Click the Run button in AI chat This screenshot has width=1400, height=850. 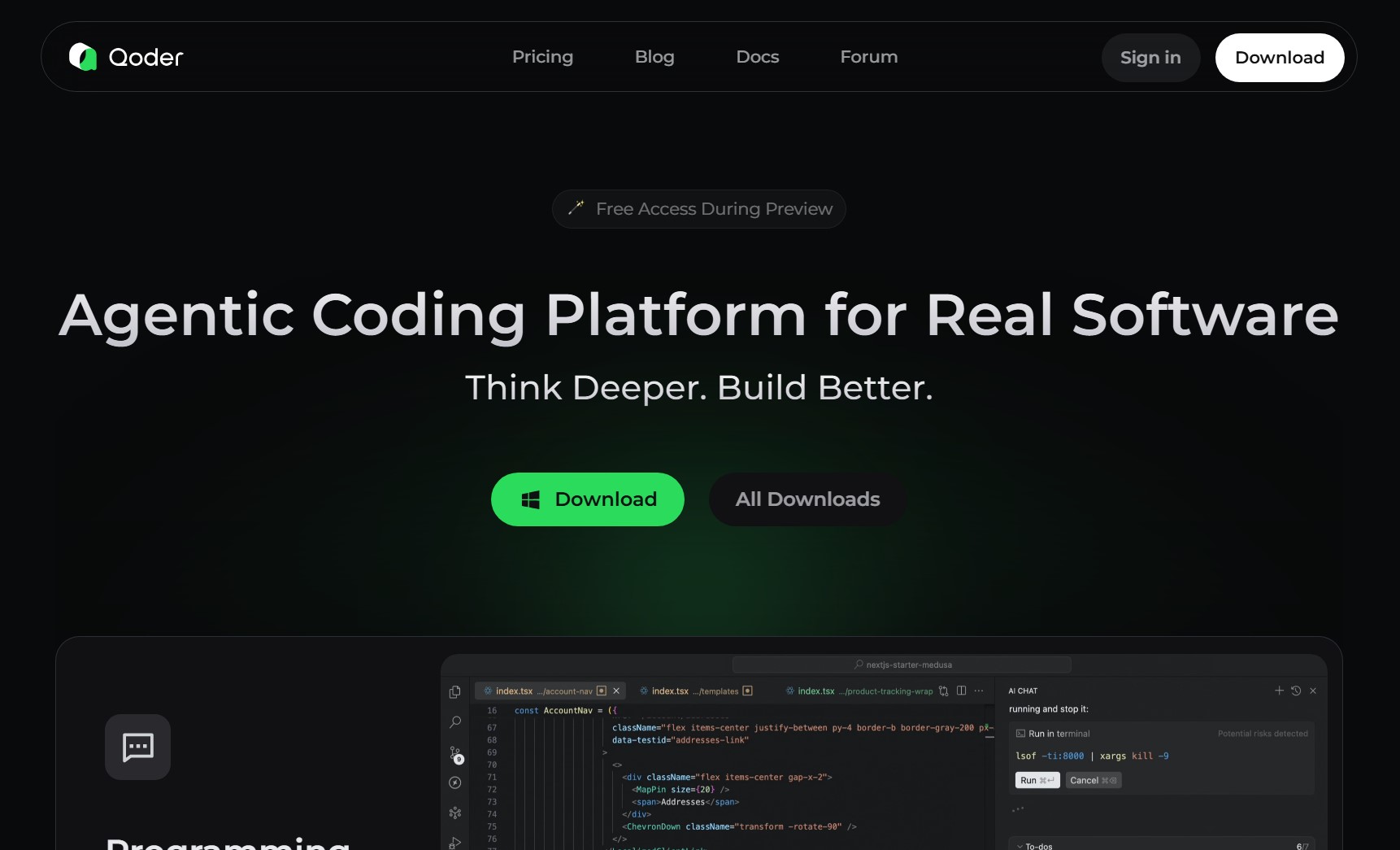1037,780
